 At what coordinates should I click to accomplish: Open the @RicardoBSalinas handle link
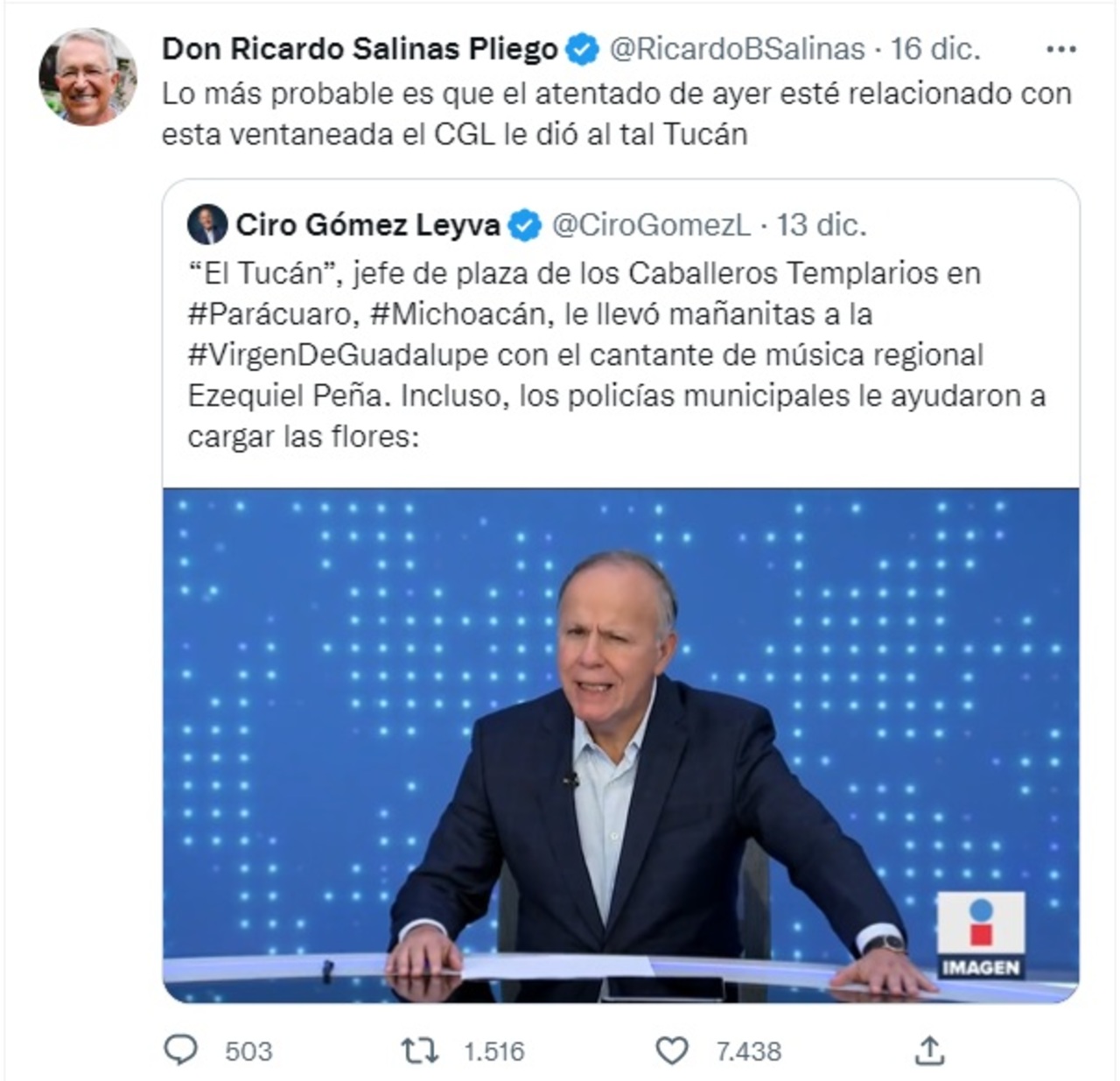click(737, 49)
